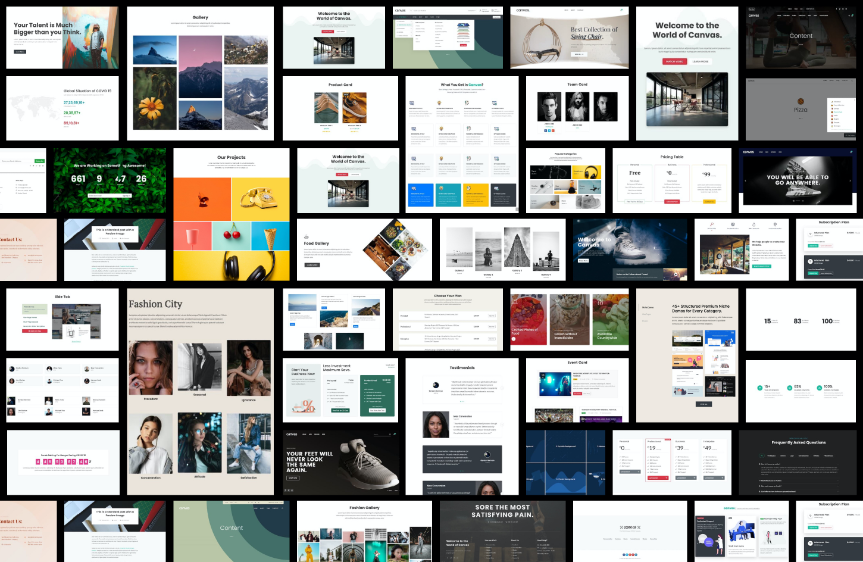Click the dark button under Food Gallery
This screenshot has width=863, height=562.
click(312, 265)
